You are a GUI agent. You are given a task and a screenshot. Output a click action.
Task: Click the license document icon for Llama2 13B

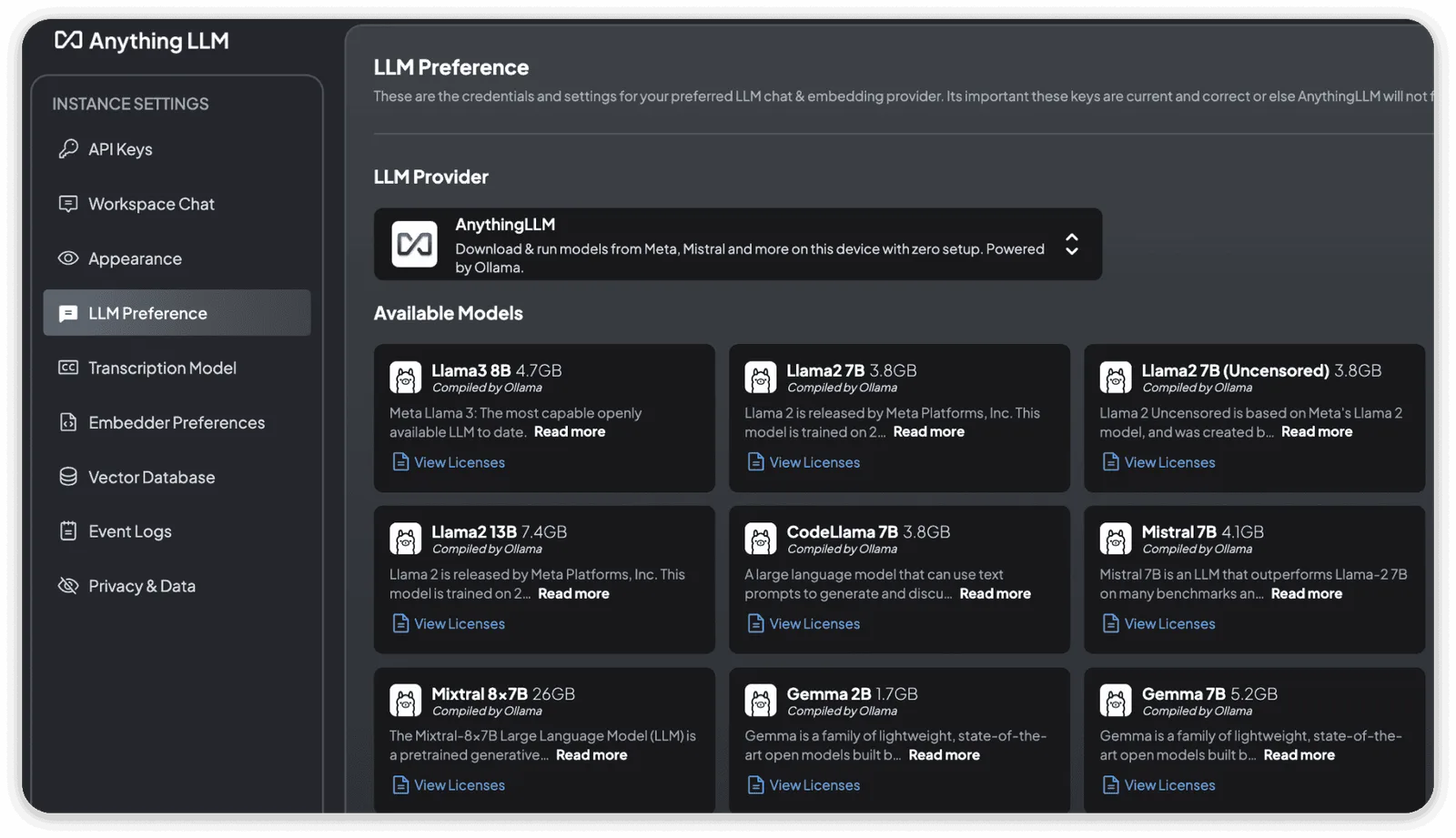click(x=400, y=623)
